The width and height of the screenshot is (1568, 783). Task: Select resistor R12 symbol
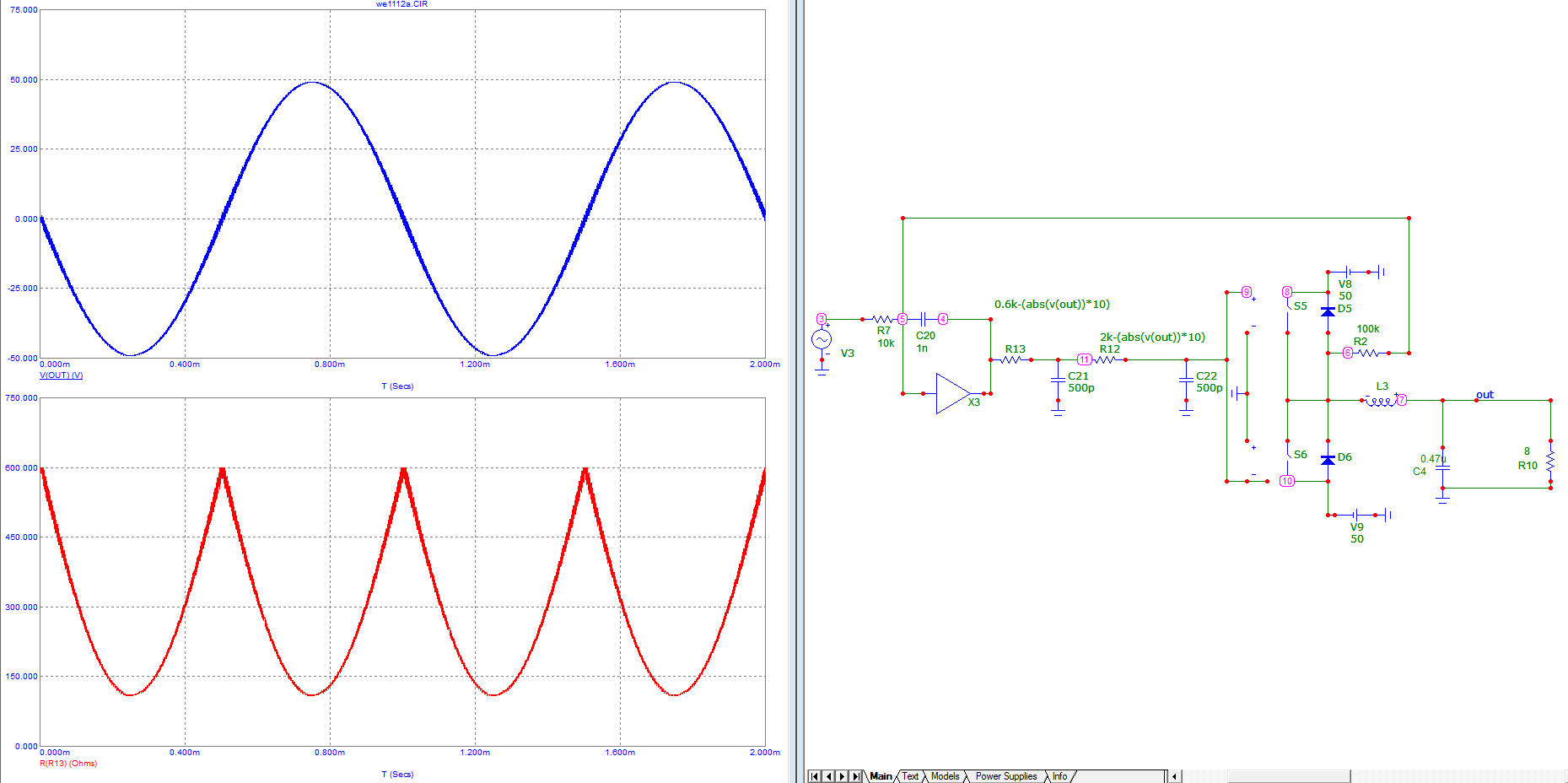1105,359
